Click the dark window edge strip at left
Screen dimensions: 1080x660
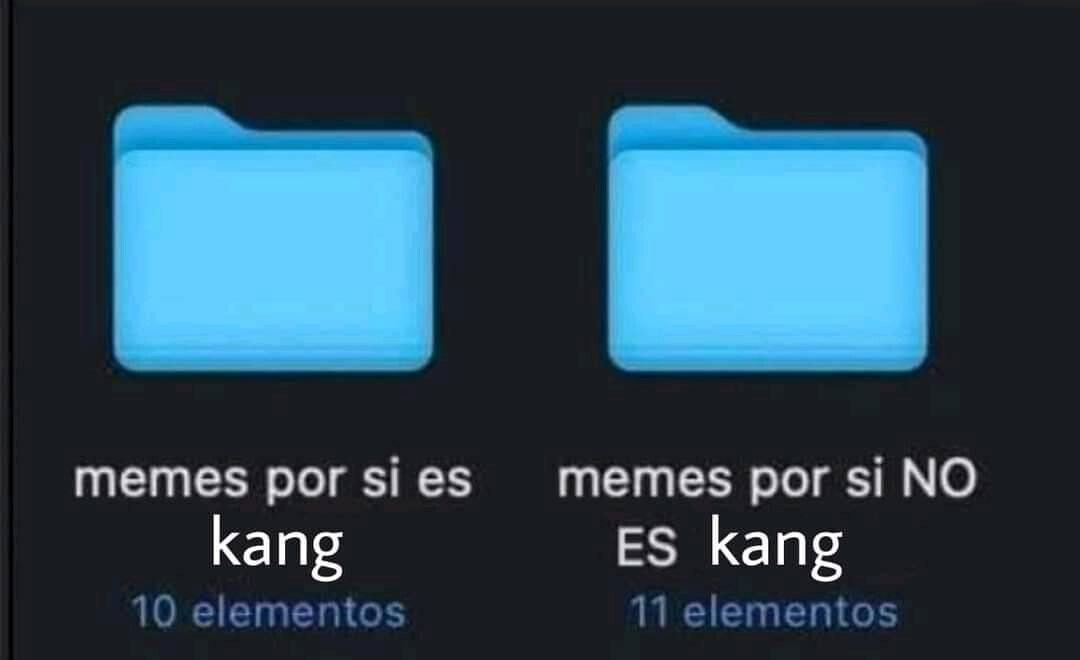click(6, 330)
